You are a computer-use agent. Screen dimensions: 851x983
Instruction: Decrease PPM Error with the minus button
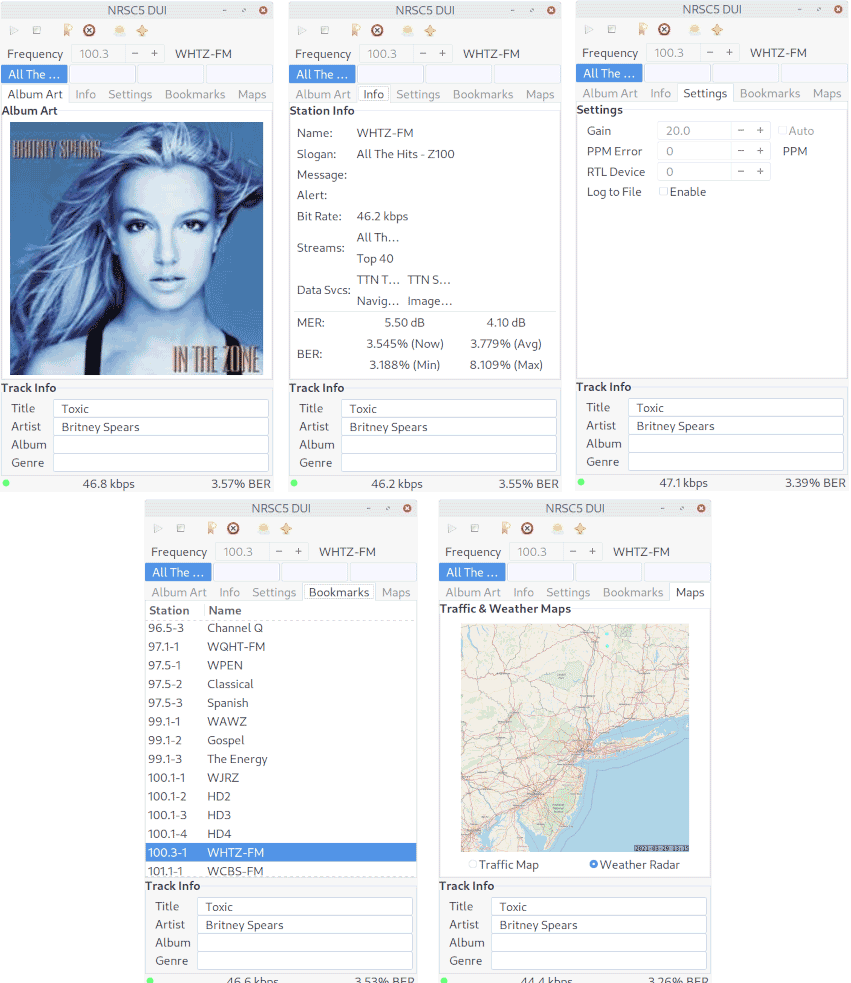(741, 151)
